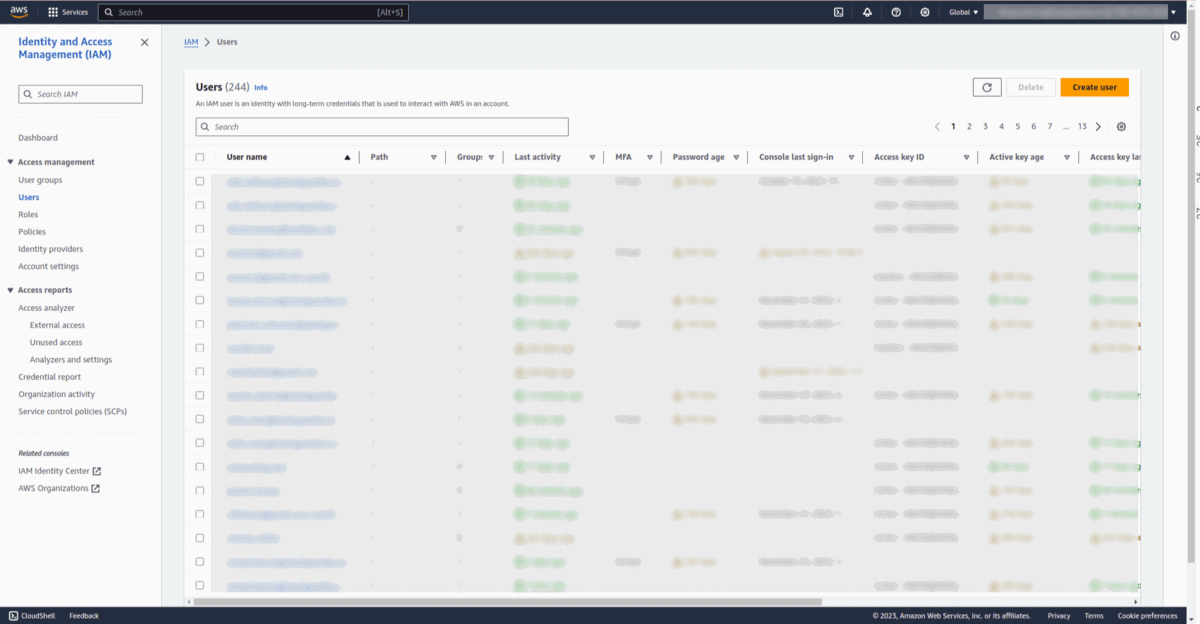The width and height of the screenshot is (1200, 624).
Task: Close the IAM navigation sidebar
Action: point(144,42)
